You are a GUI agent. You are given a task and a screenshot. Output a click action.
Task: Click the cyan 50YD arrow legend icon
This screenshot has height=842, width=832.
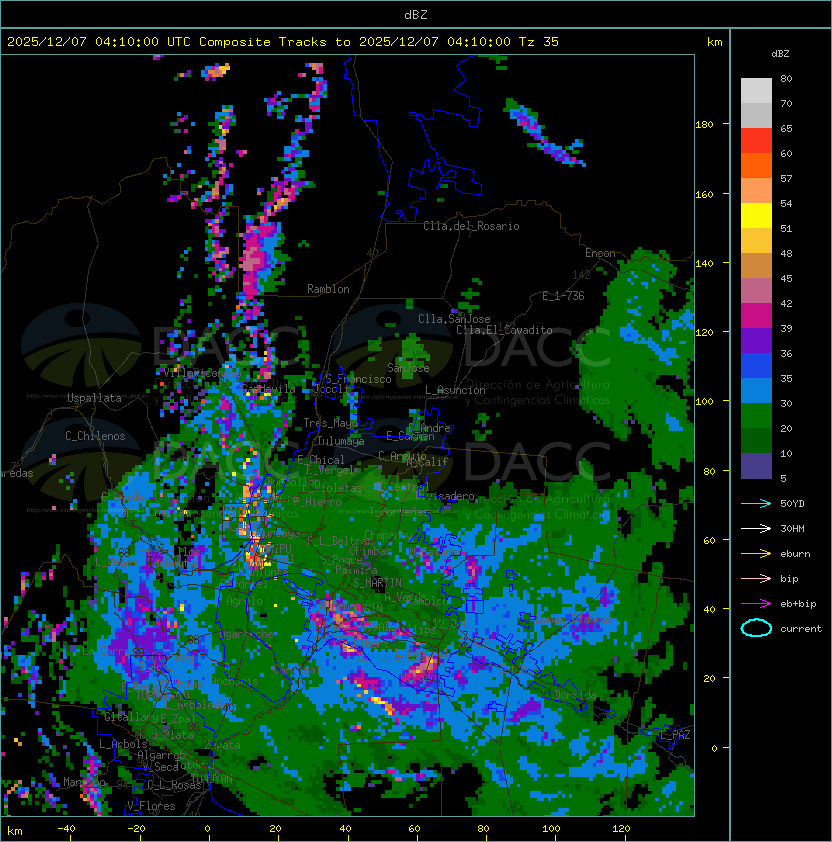(756, 503)
